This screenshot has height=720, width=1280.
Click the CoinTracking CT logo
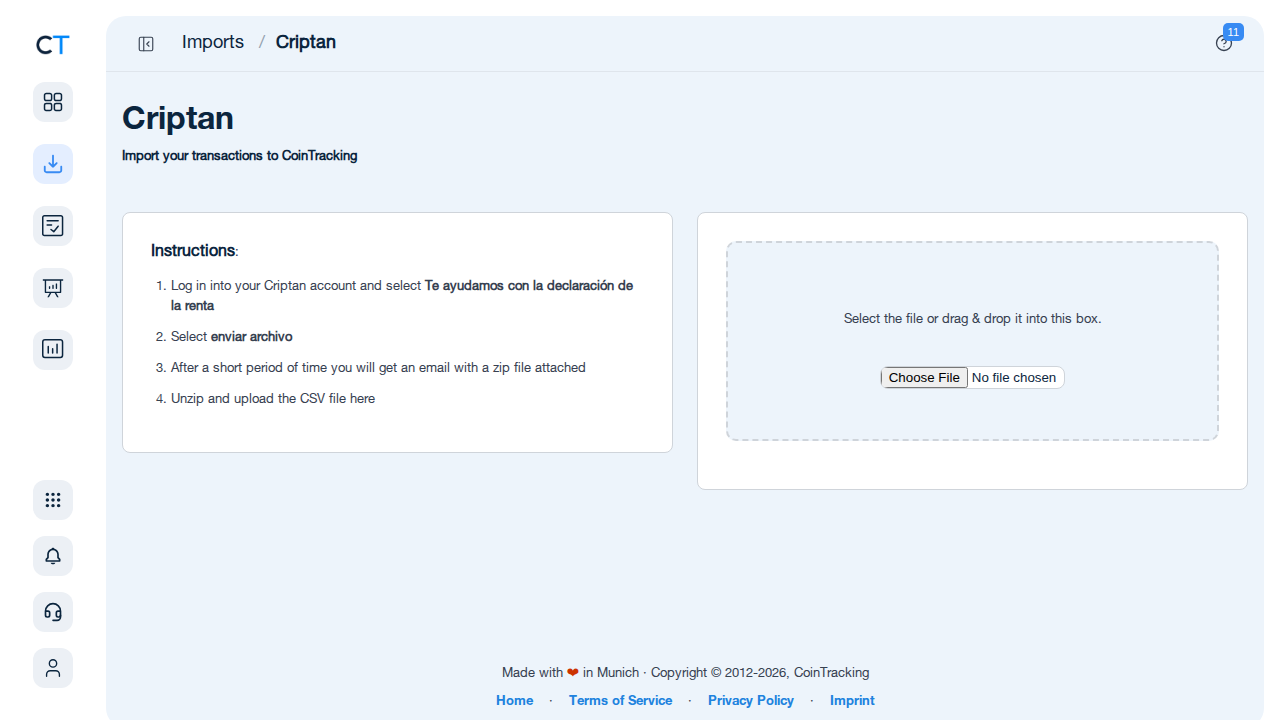[x=53, y=45]
